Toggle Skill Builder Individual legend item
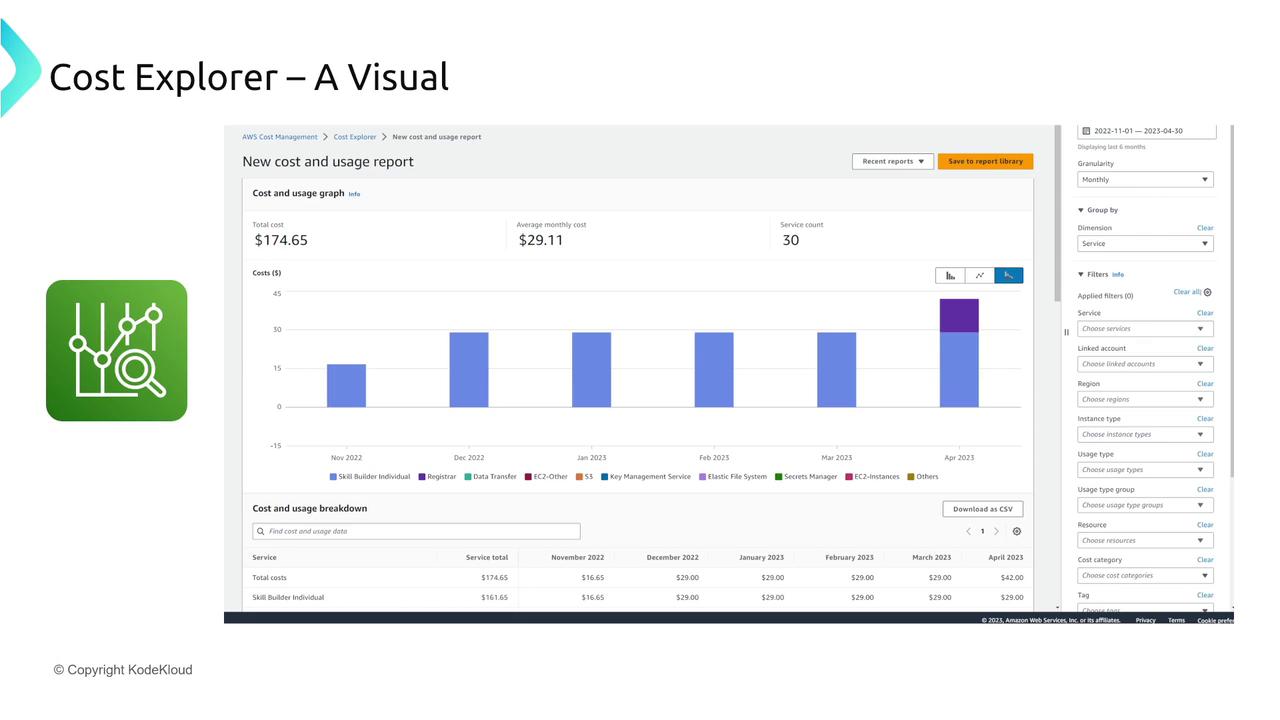The width and height of the screenshot is (1280, 720). coord(370,477)
